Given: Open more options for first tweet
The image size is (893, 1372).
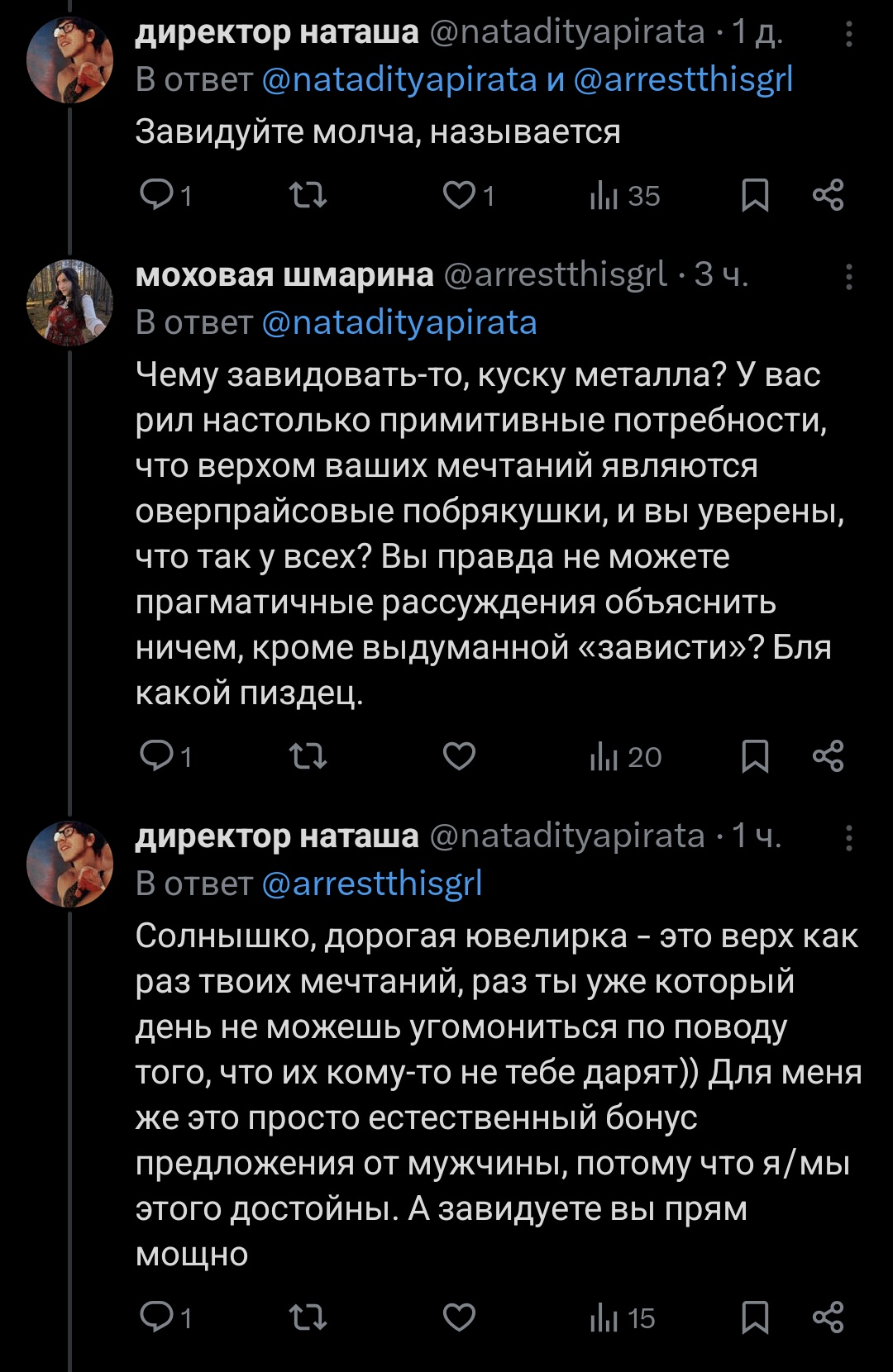Looking at the screenshot, I should pos(849,33).
